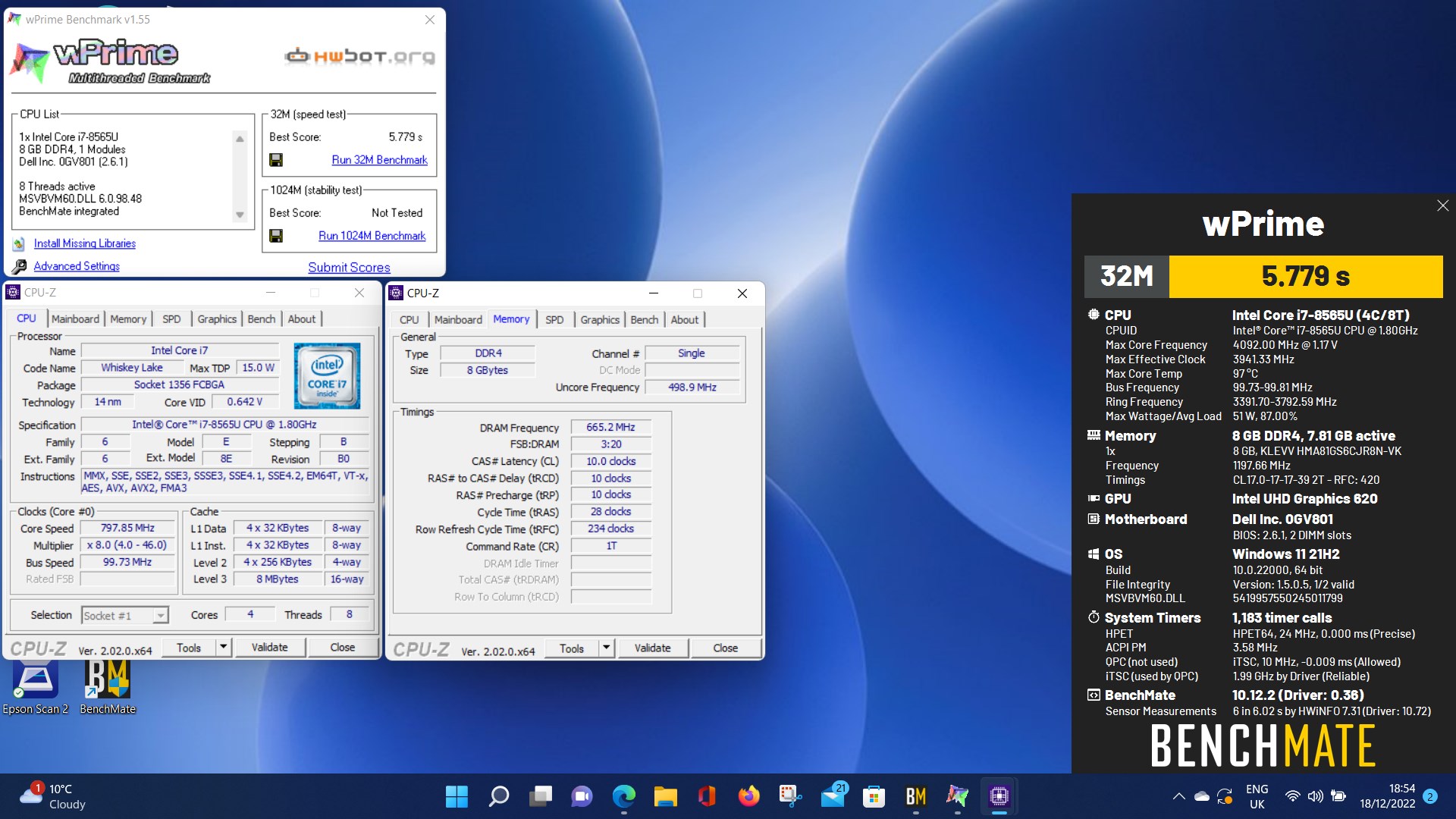
Task: Open the Chat app on the taskbar
Action: [x=582, y=796]
